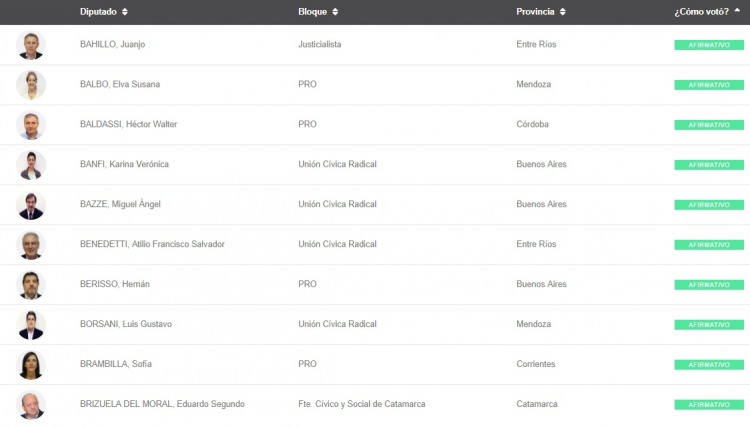Click Afirmativo badge for Balbo's vote
Viewport: 750px width, 427px height.
coord(708,85)
